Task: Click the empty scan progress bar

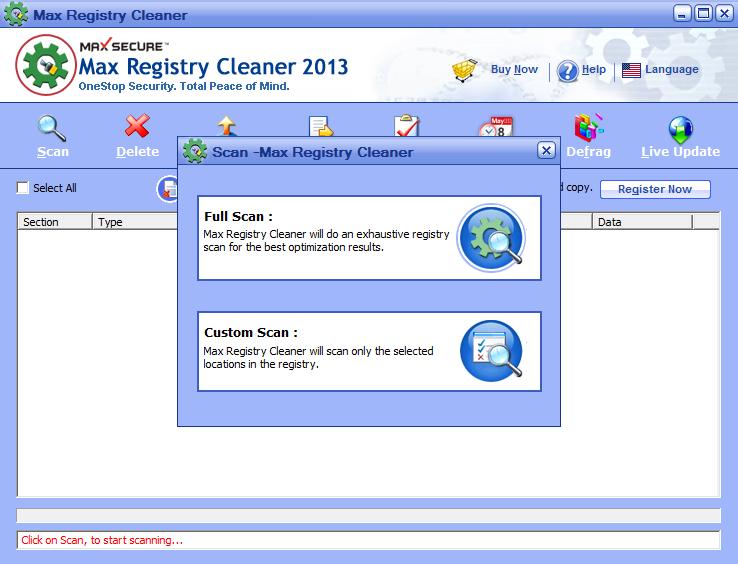Action: (x=369, y=516)
